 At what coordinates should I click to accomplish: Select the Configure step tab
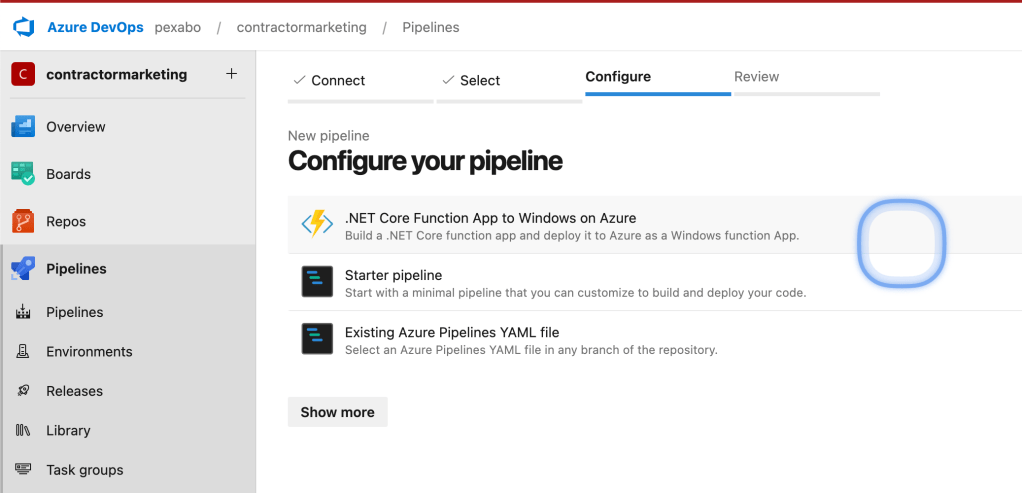click(658, 80)
